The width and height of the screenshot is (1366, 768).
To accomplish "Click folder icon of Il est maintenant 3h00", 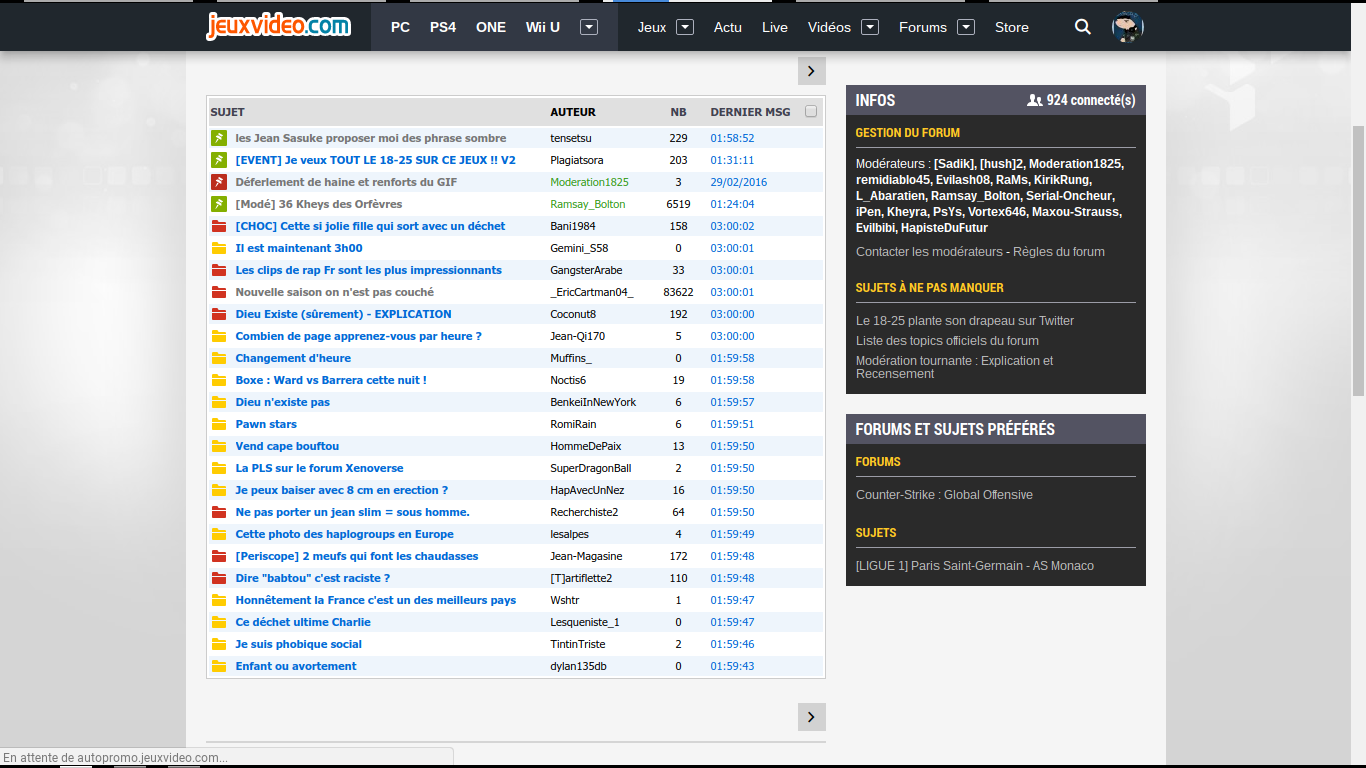I will 219,248.
